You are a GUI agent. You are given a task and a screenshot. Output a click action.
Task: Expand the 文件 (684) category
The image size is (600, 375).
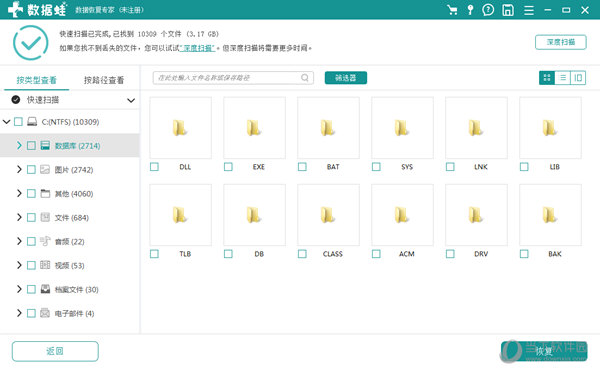[19, 217]
